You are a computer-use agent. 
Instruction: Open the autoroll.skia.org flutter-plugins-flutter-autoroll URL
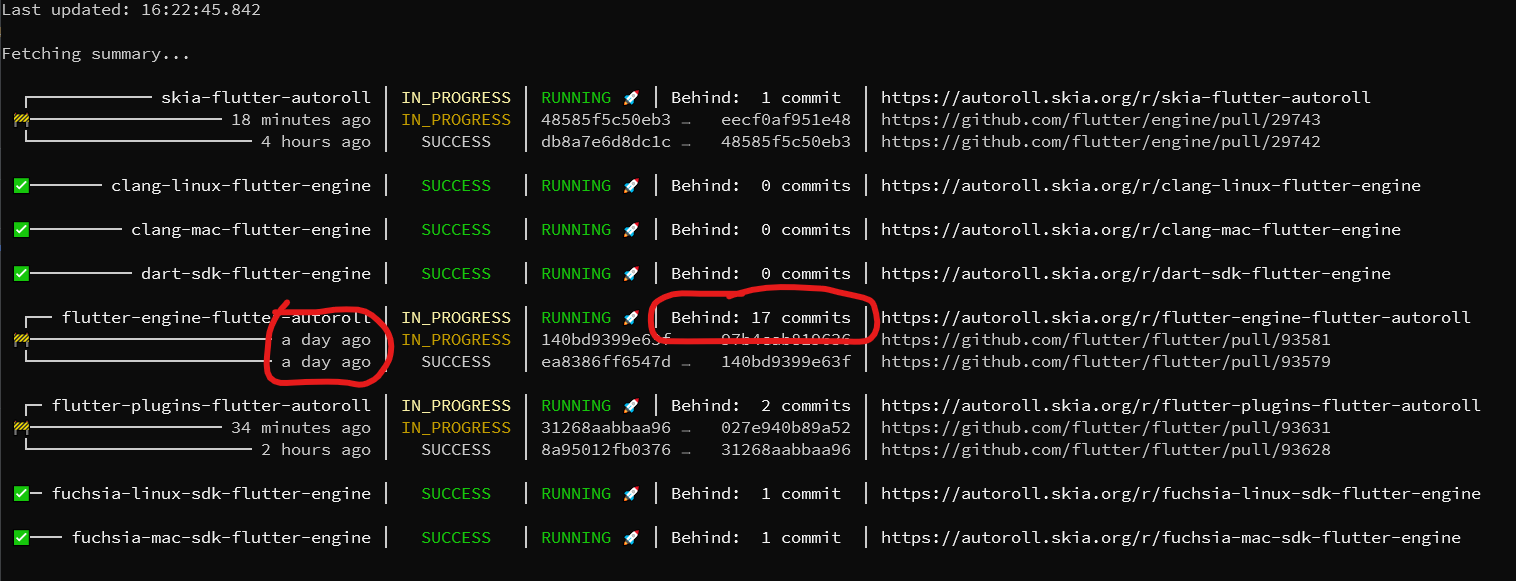(x=1181, y=406)
